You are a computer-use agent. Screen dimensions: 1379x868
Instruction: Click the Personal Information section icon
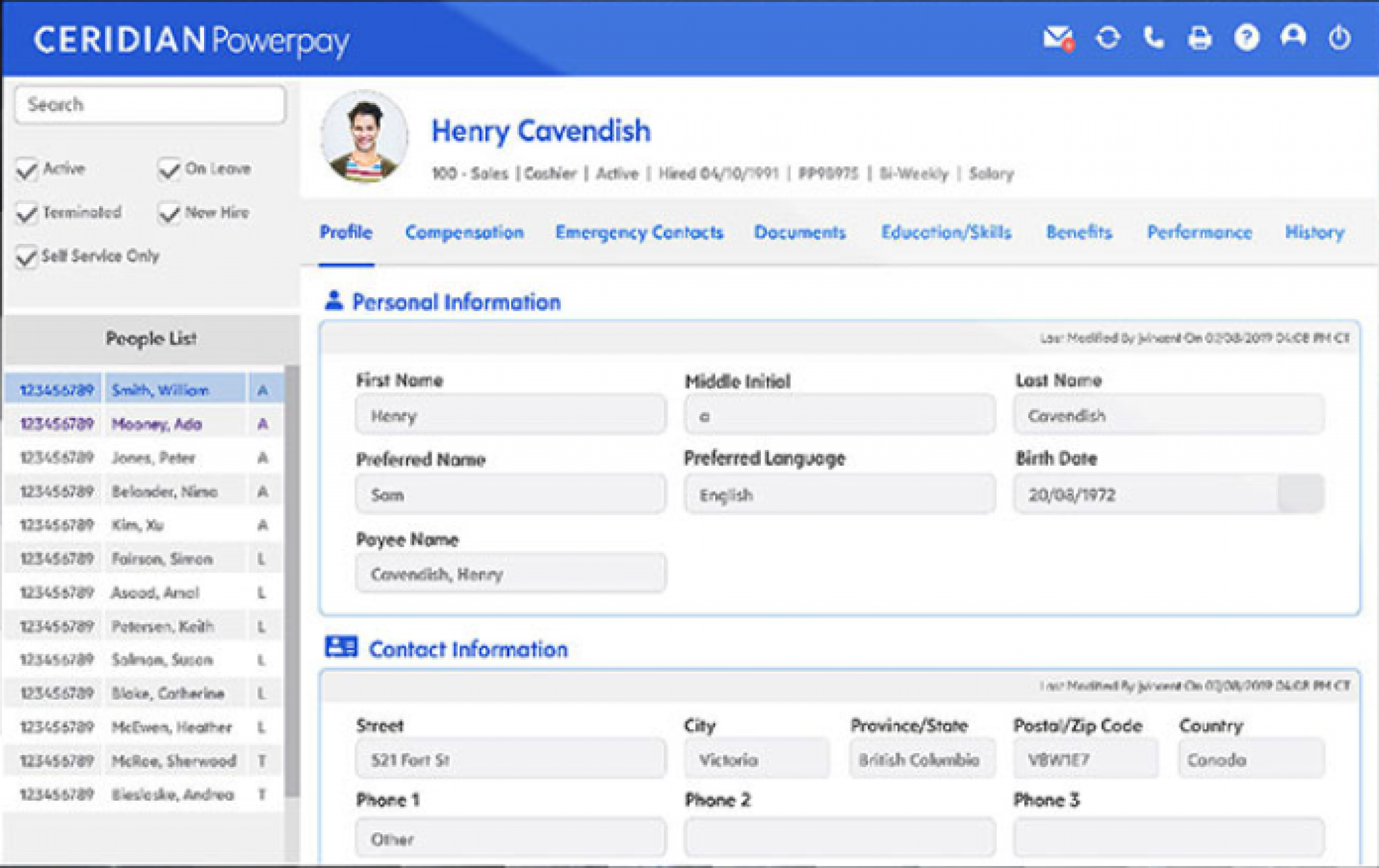click(335, 300)
